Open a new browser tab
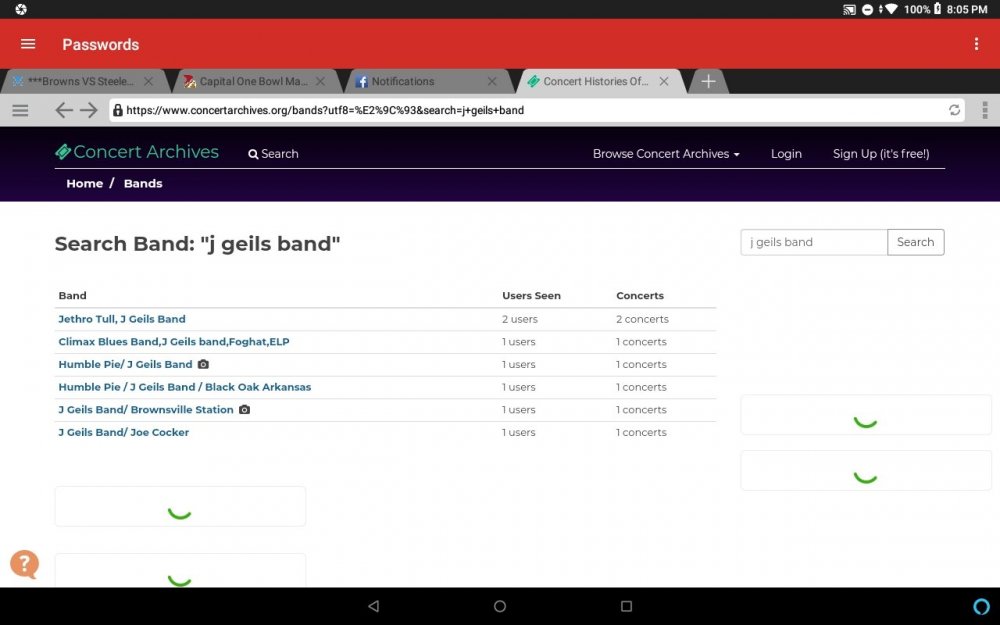This screenshot has height=625, width=1000. tap(708, 82)
